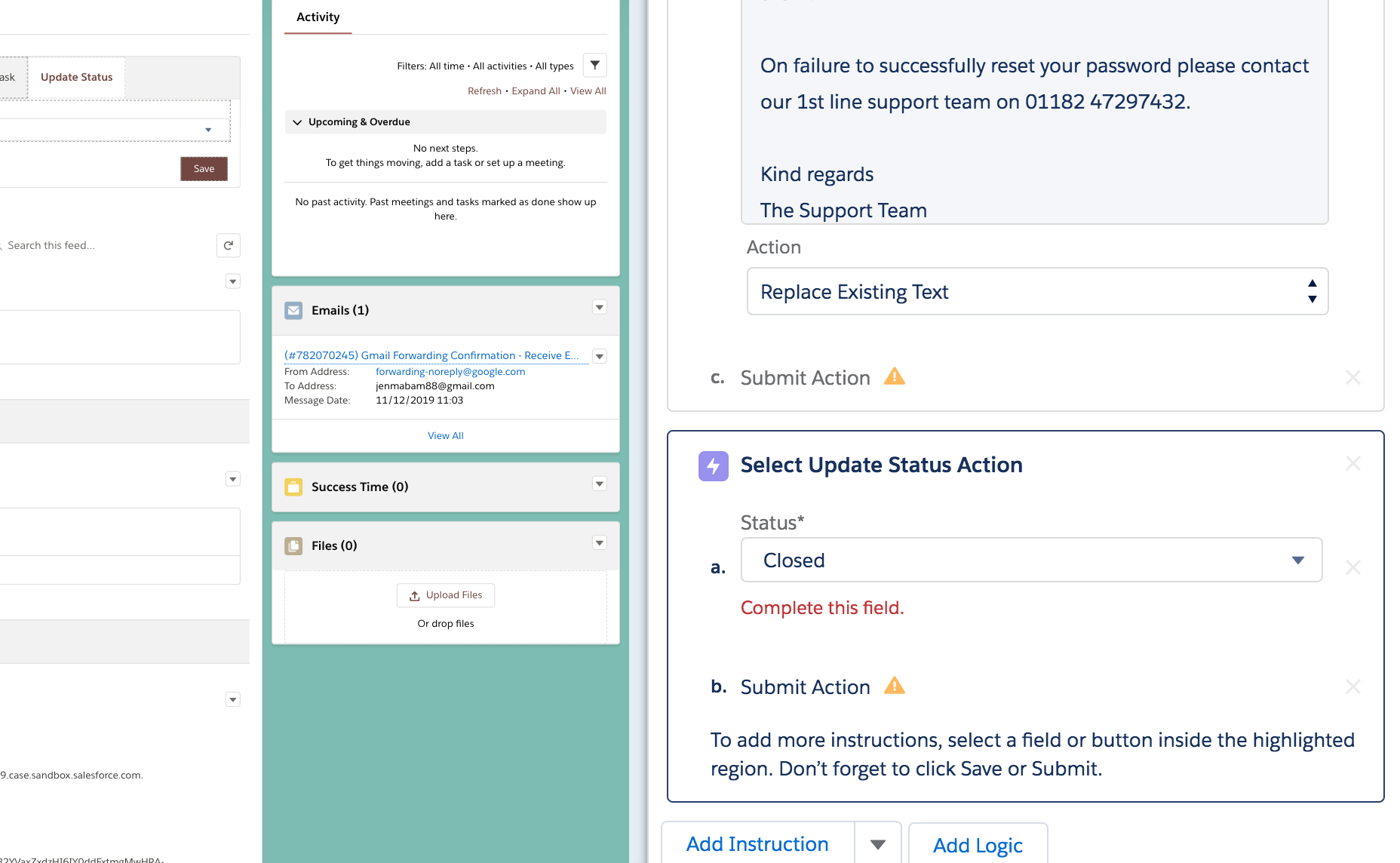Open feed sort dropdown below the search box

[x=233, y=281]
